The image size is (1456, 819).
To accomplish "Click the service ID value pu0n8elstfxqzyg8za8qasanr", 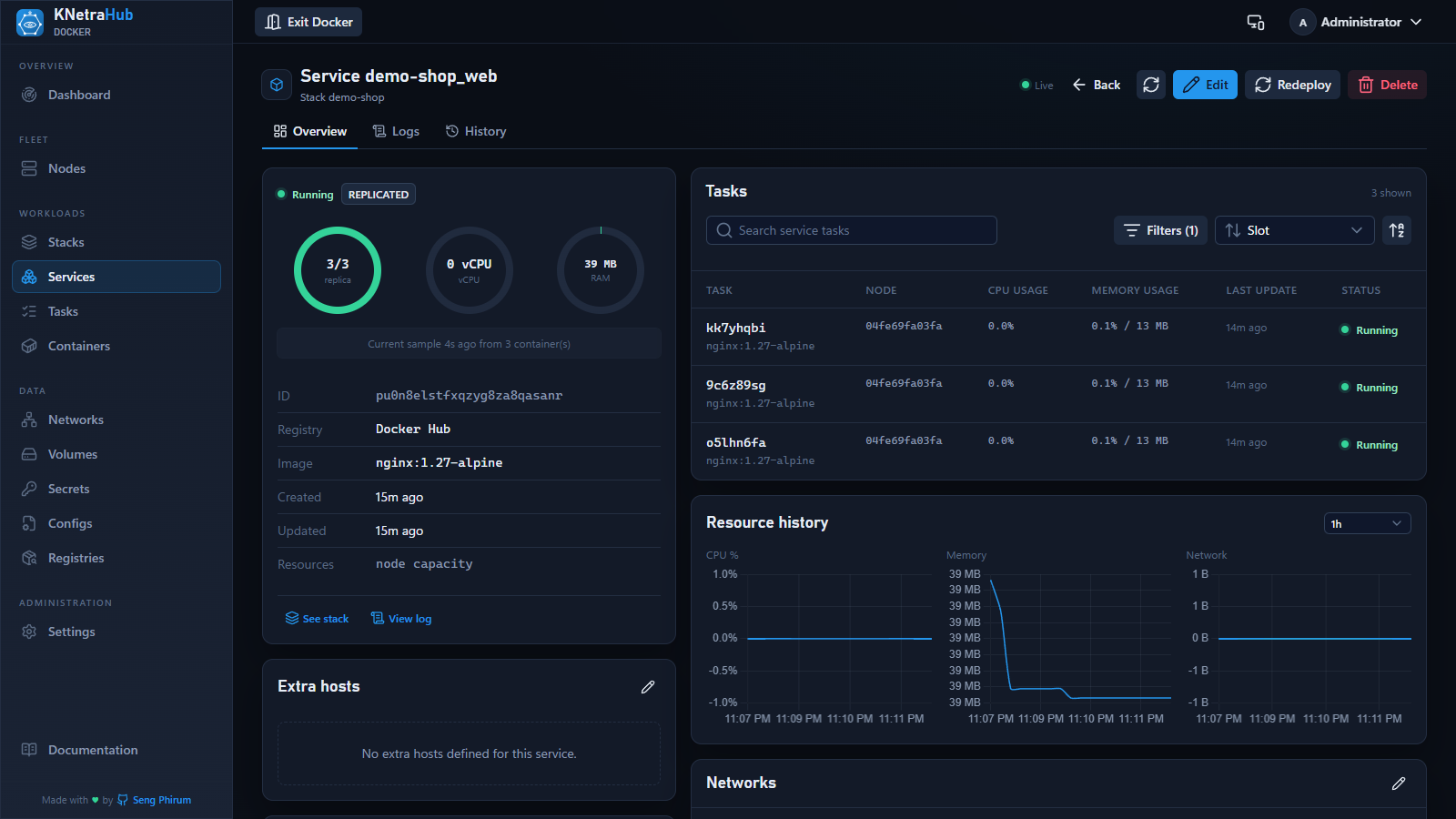I will pos(469,396).
